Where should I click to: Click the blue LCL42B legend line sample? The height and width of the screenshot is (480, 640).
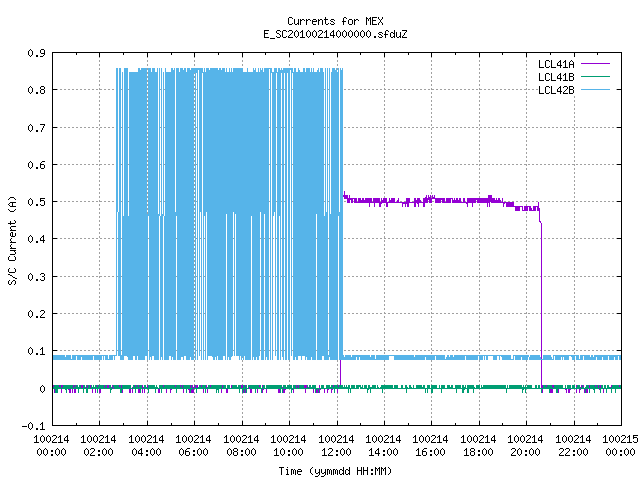coord(595,89)
